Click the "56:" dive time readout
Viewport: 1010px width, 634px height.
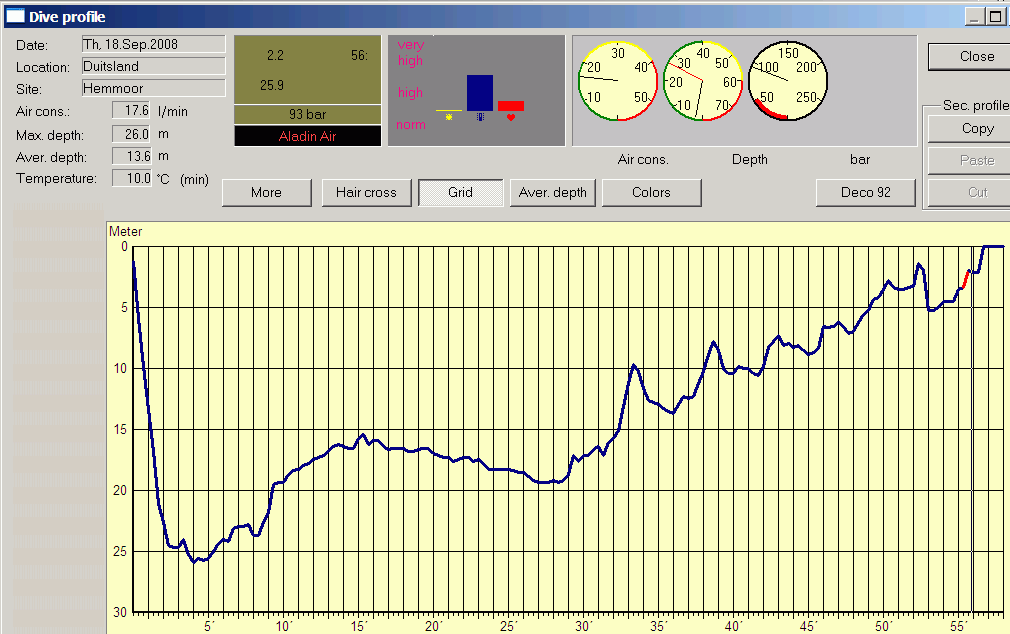359,55
